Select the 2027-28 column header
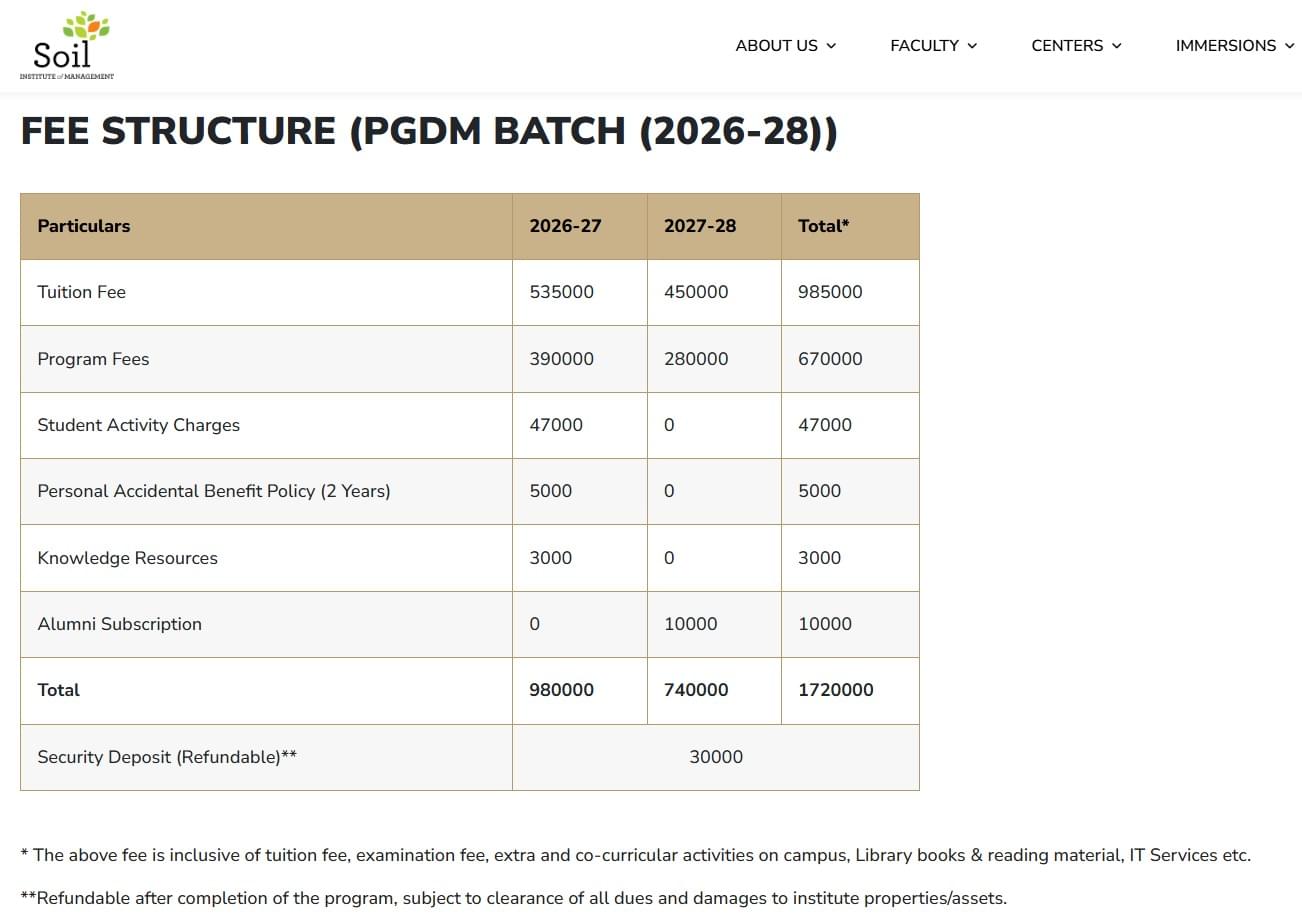This screenshot has height=920, width=1302. pos(699,226)
